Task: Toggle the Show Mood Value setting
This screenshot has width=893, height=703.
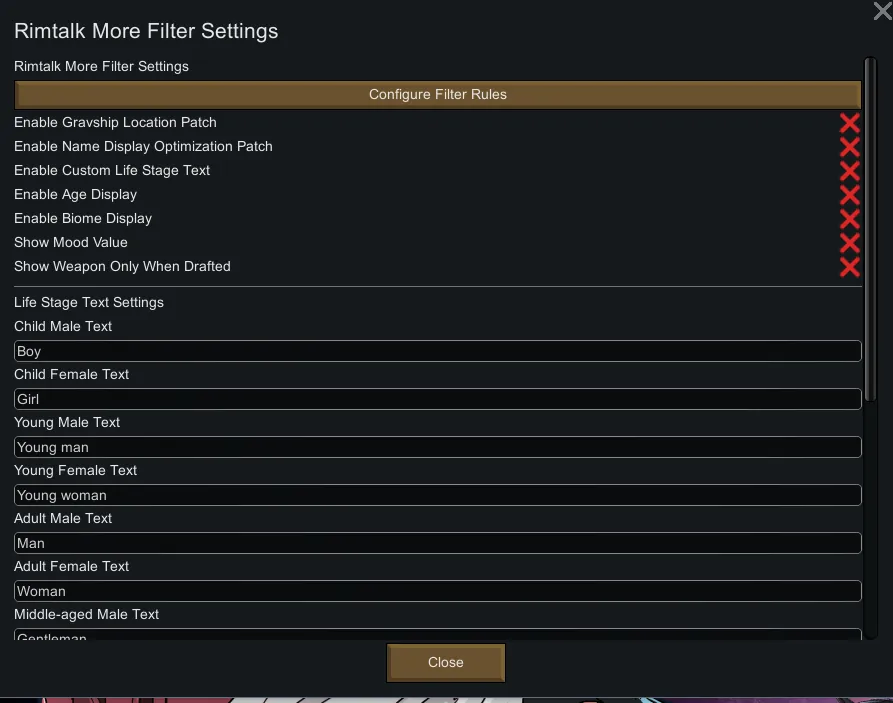Action: 849,243
